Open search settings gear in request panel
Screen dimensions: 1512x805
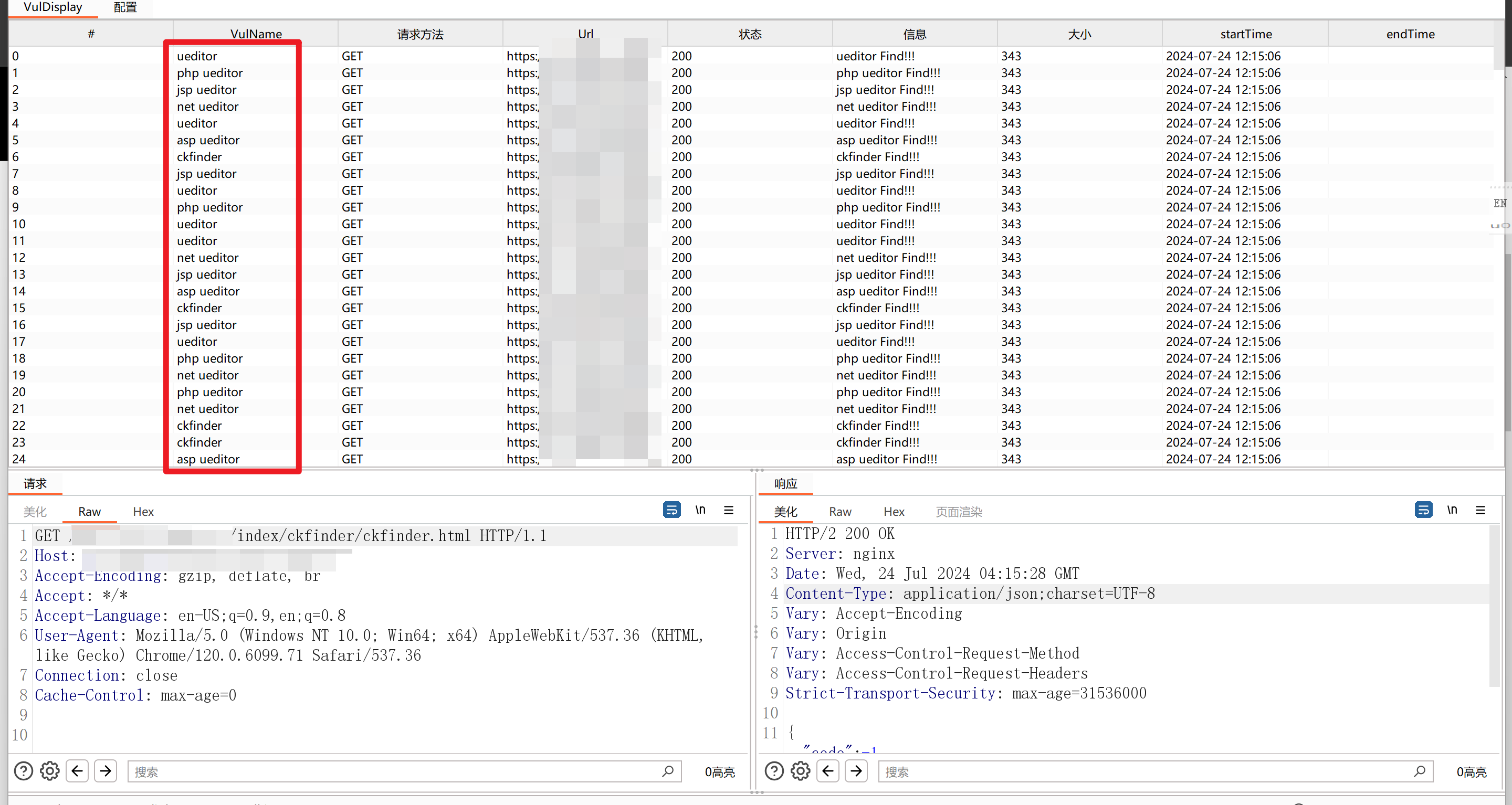point(50,771)
